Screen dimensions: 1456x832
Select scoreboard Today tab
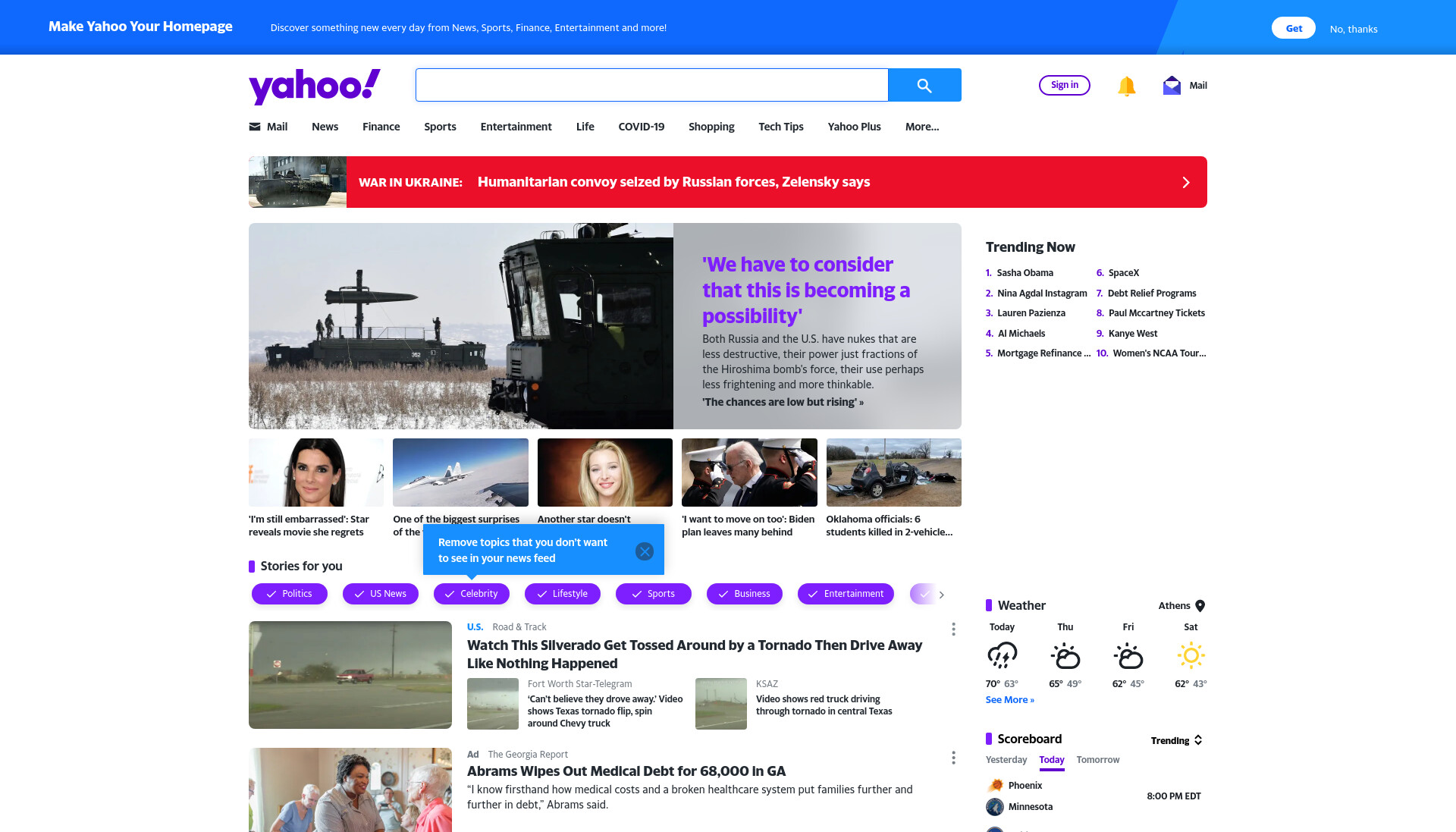(1052, 760)
